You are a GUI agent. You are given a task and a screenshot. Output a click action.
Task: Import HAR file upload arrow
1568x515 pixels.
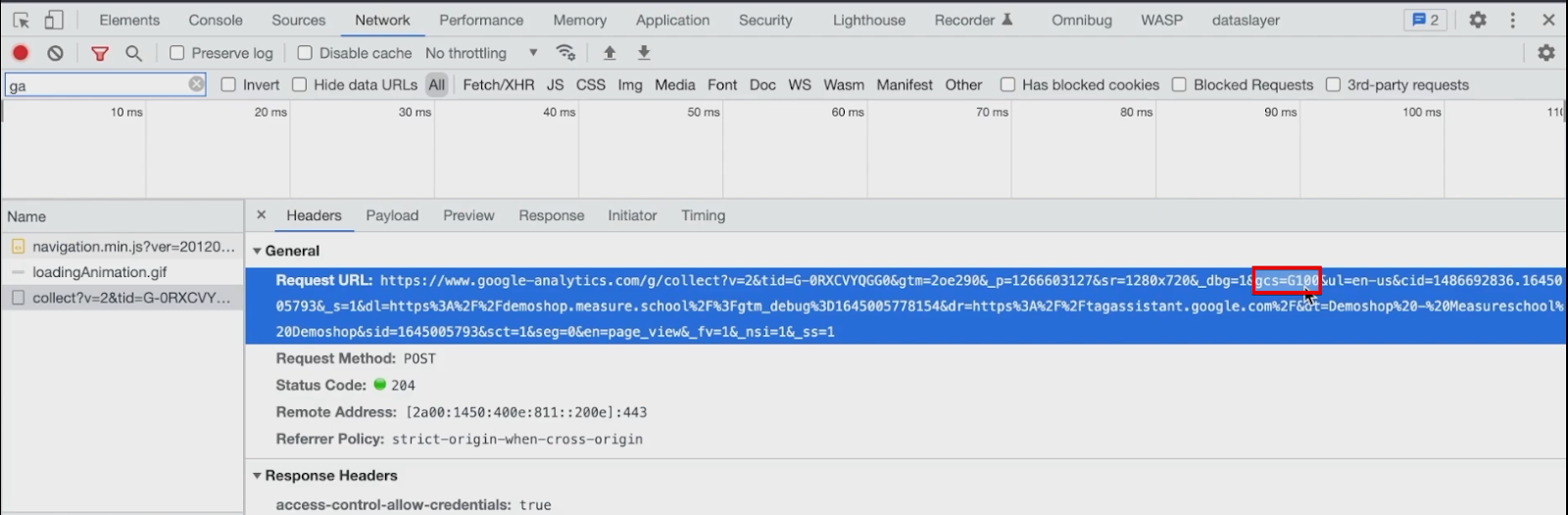610,53
